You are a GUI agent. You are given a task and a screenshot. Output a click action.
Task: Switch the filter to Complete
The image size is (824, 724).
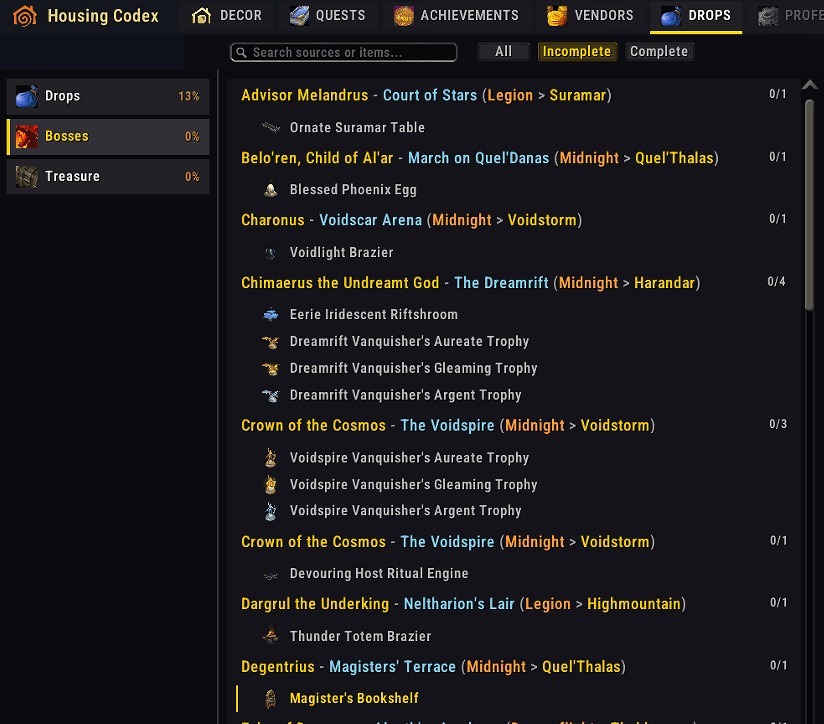point(659,51)
